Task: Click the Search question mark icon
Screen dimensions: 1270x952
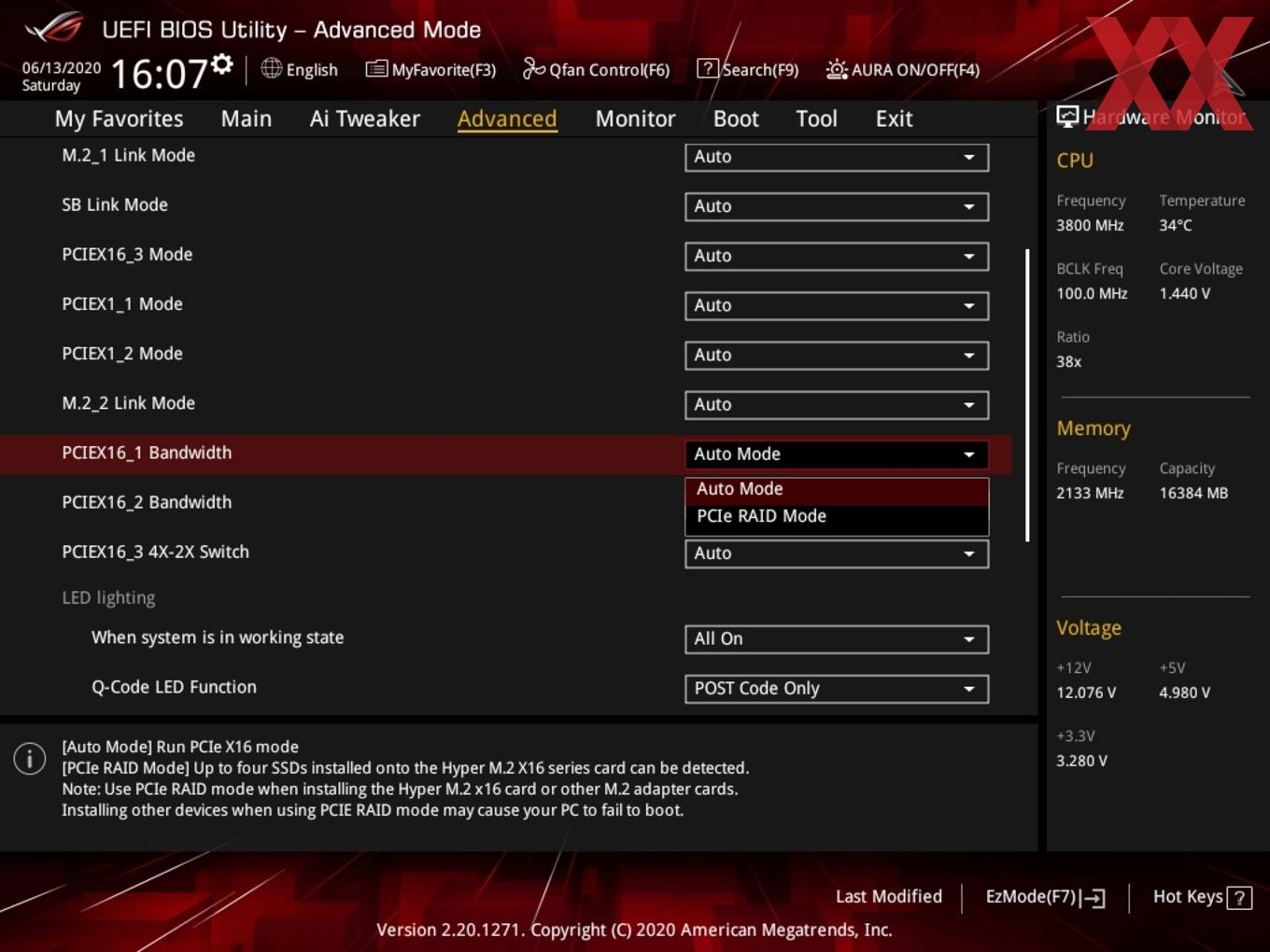Action: pyautogui.click(x=708, y=68)
